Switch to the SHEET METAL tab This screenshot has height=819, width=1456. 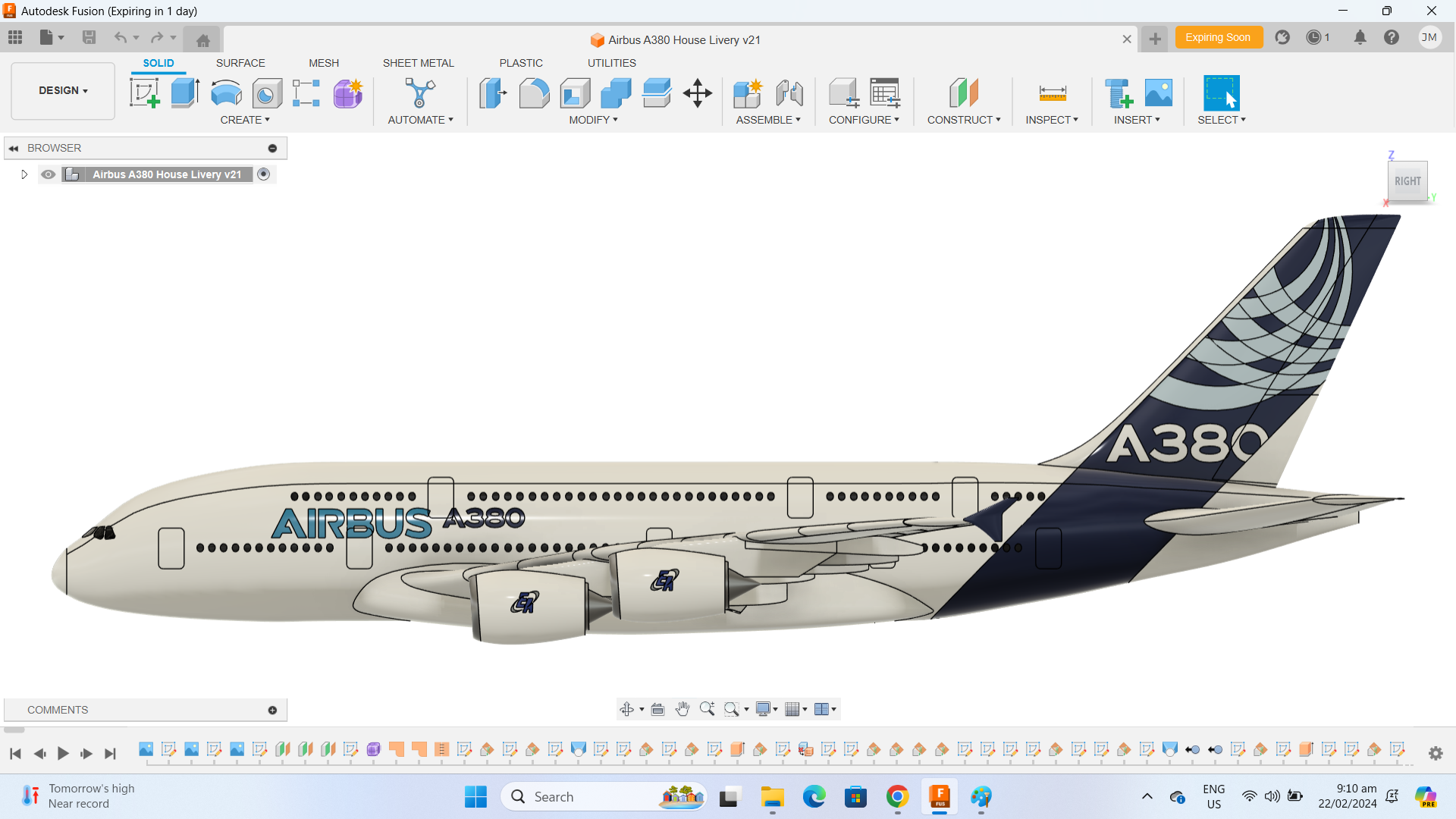[419, 63]
